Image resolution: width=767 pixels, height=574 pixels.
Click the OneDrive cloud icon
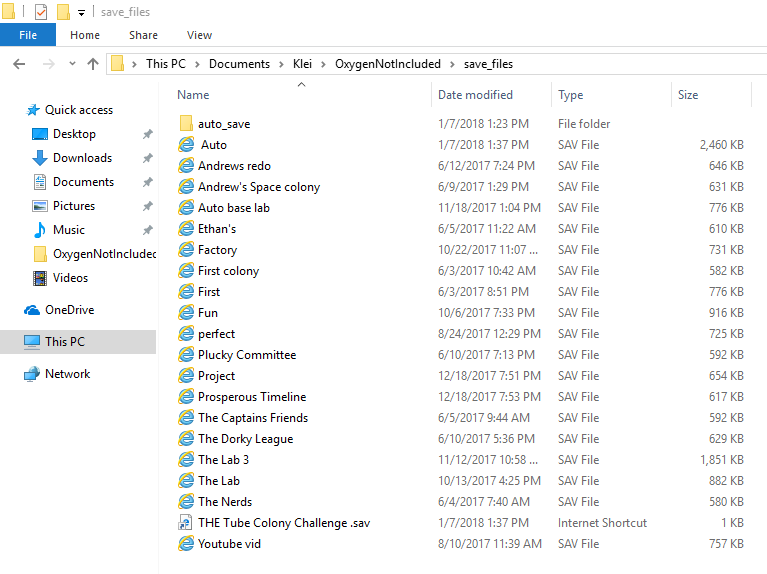32,310
